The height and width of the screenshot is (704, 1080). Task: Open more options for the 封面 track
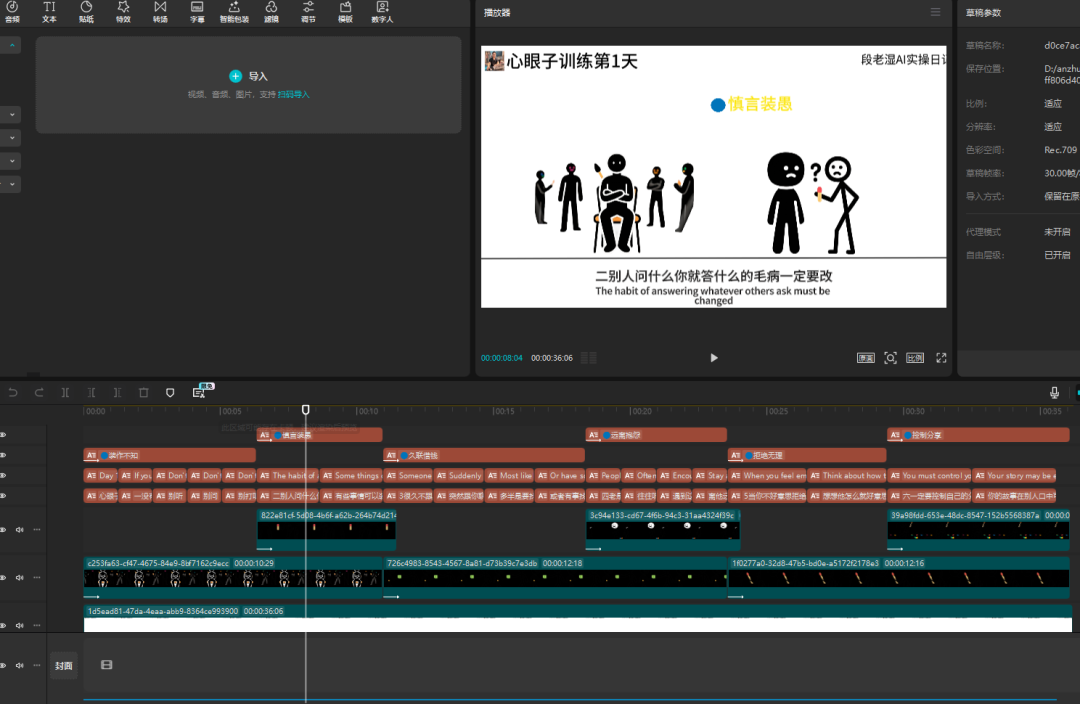37,665
